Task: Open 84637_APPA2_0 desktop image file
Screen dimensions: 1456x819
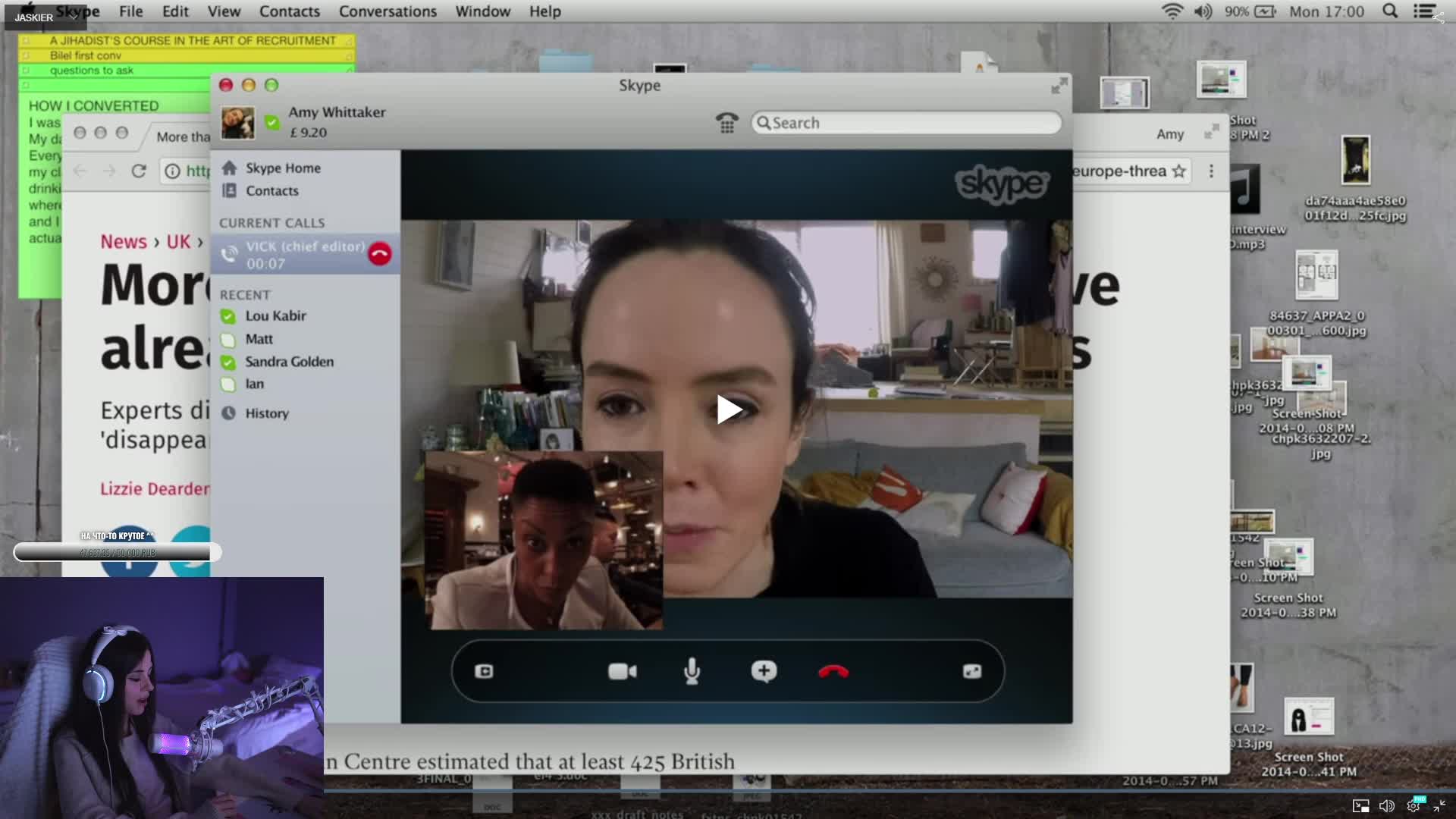Action: coord(1317,293)
